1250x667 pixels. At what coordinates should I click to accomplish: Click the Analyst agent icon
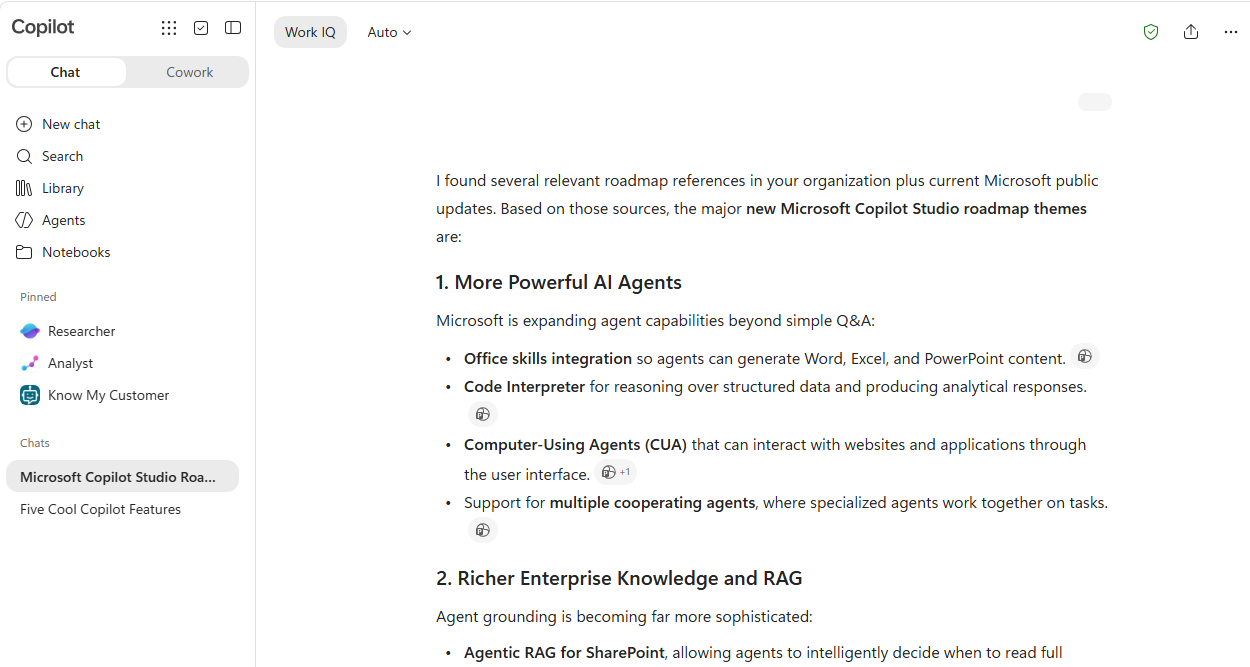30,363
